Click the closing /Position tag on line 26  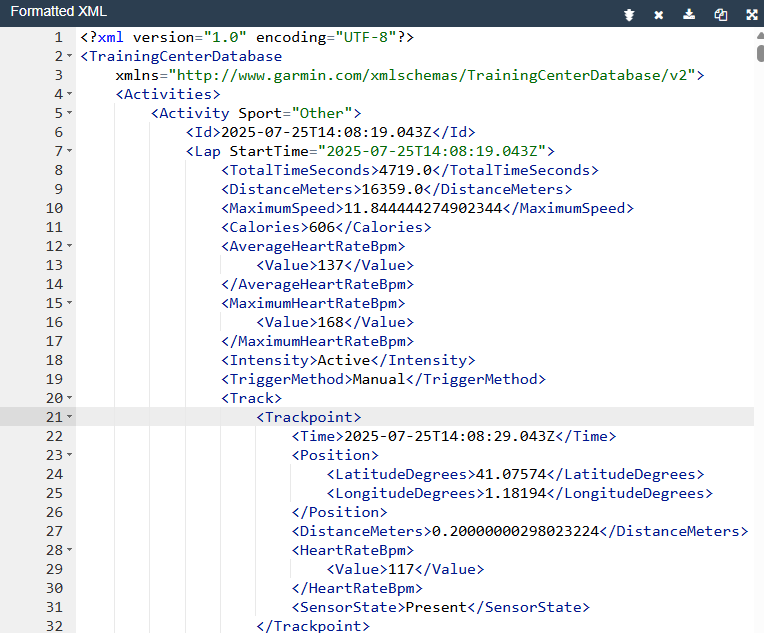point(340,512)
